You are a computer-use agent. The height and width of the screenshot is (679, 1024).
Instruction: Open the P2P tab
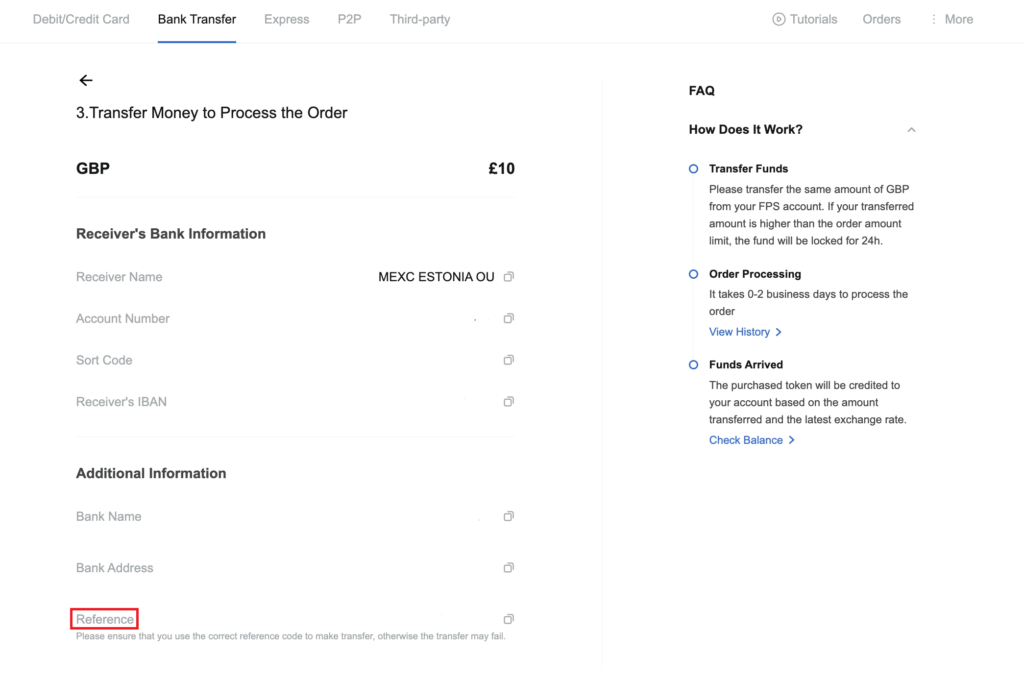(x=349, y=20)
